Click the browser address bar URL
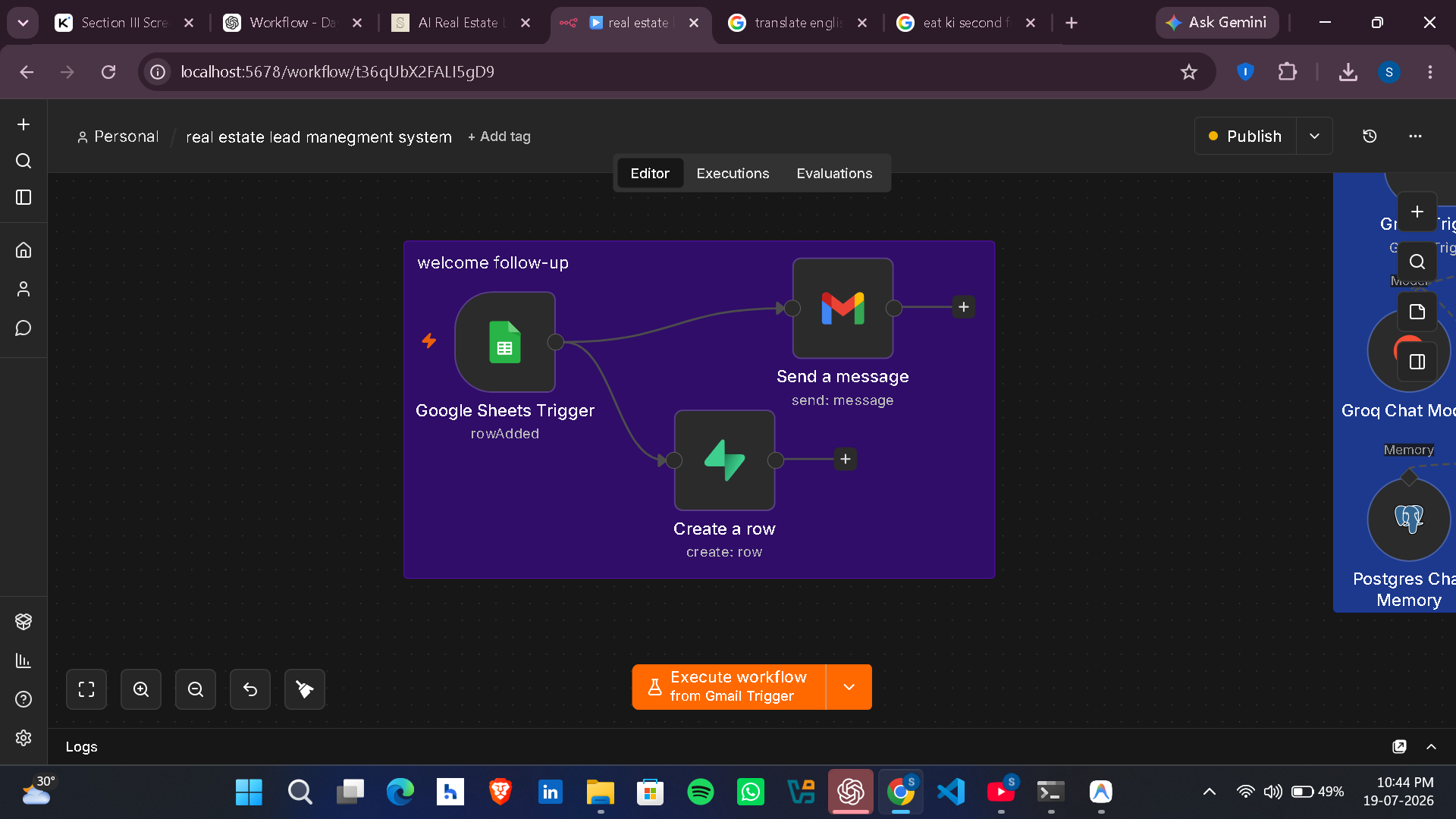Screen dimensions: 1456x819 click(337, 72)
